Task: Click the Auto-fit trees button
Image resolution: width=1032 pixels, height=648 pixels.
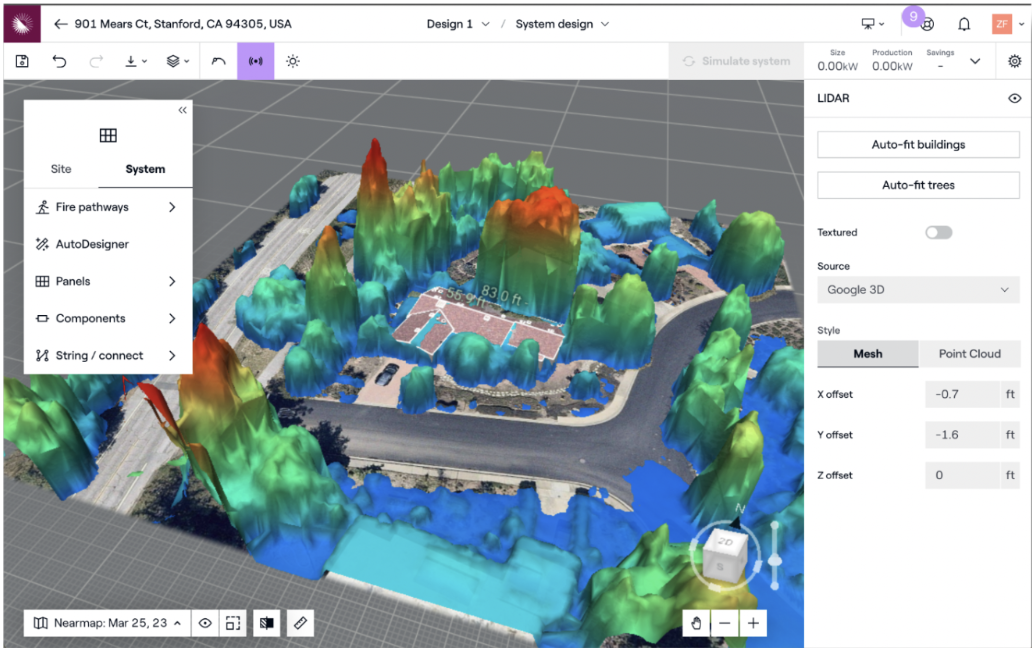Action: tap(917, 184)
